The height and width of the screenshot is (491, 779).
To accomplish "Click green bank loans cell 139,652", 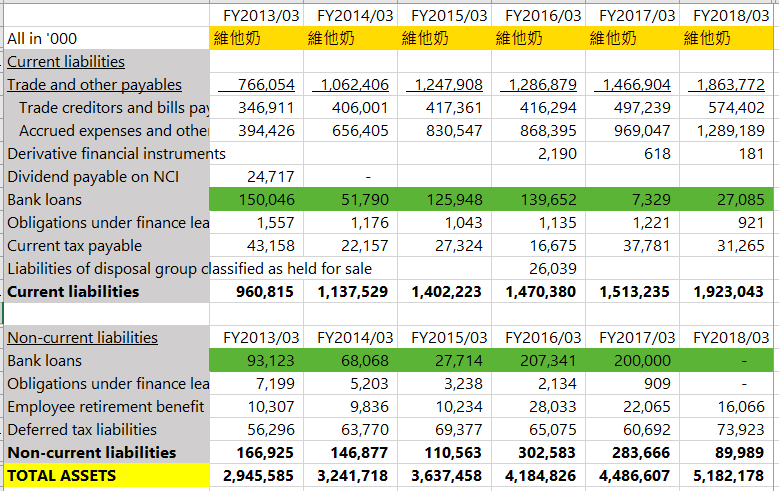I will point(539,199).
